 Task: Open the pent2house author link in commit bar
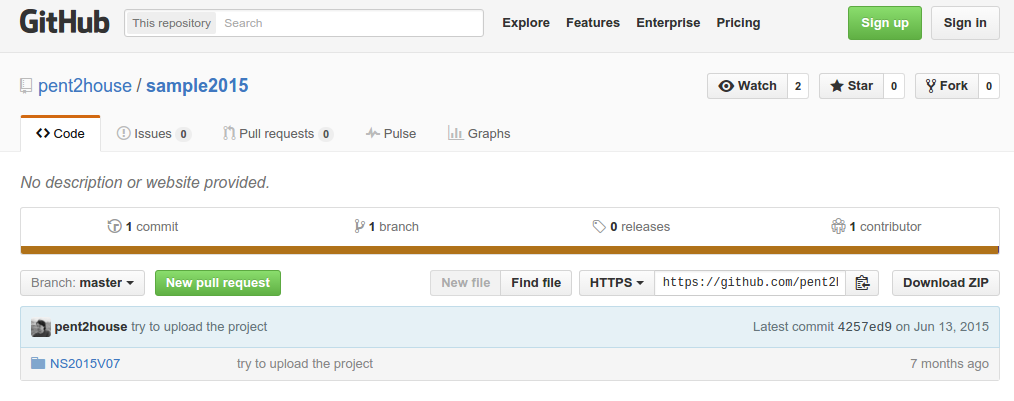91,327
